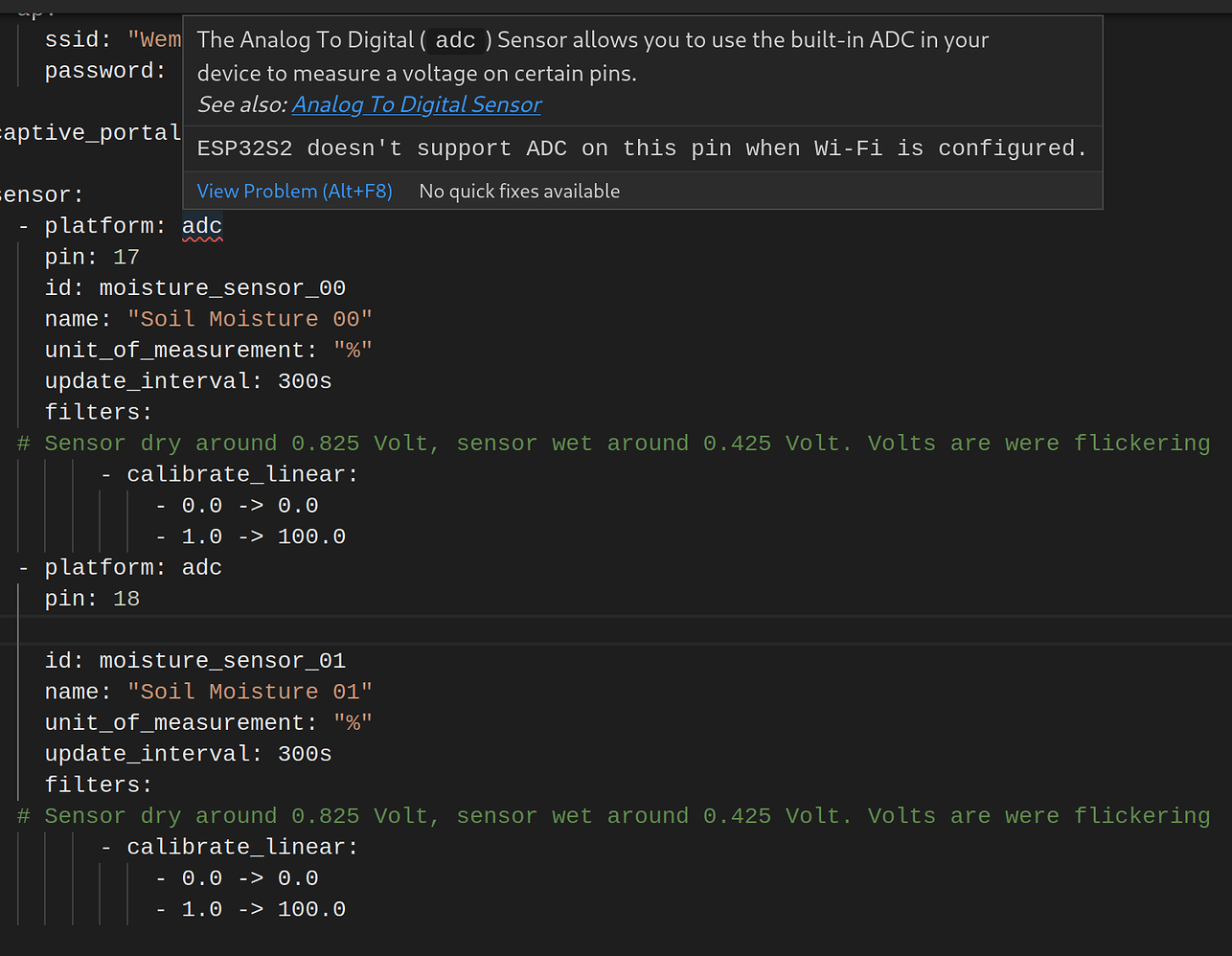Screen dimensions: 1232x956
Task: Click View Problem (Alt+F8) in the tooltip
Action: tap(294, 191)
